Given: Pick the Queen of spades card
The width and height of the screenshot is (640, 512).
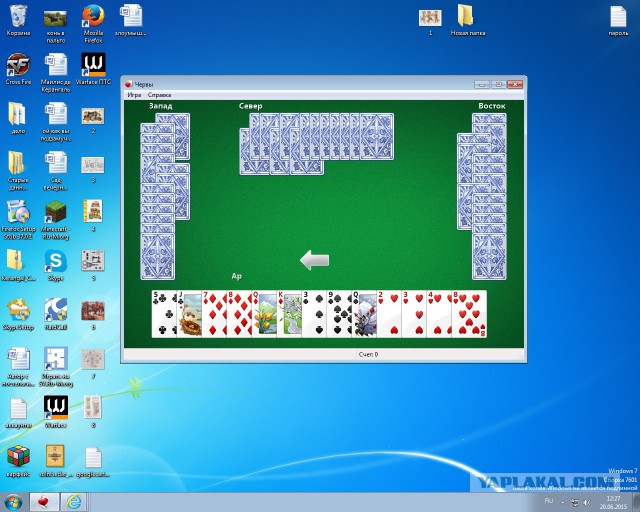Looking at the screenshot, I should click(x=364, y=314).
